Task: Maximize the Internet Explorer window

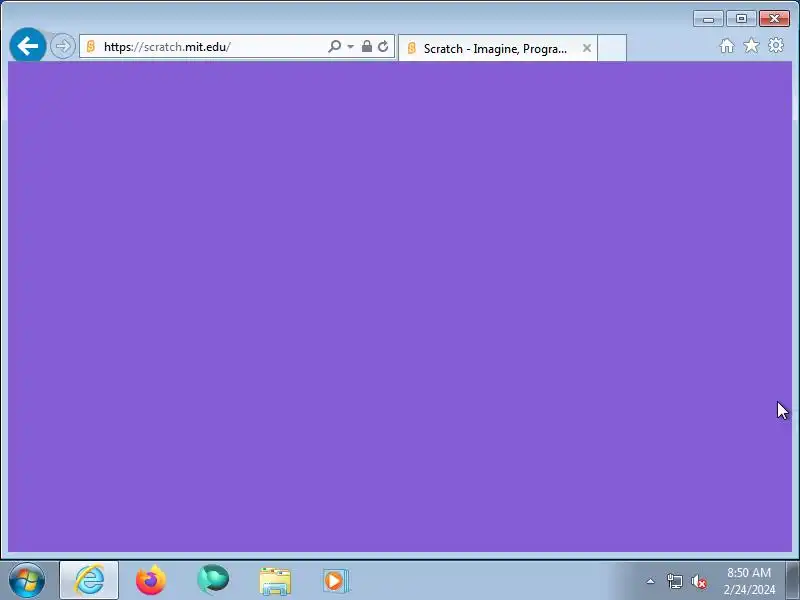Action: pos(741,19)
